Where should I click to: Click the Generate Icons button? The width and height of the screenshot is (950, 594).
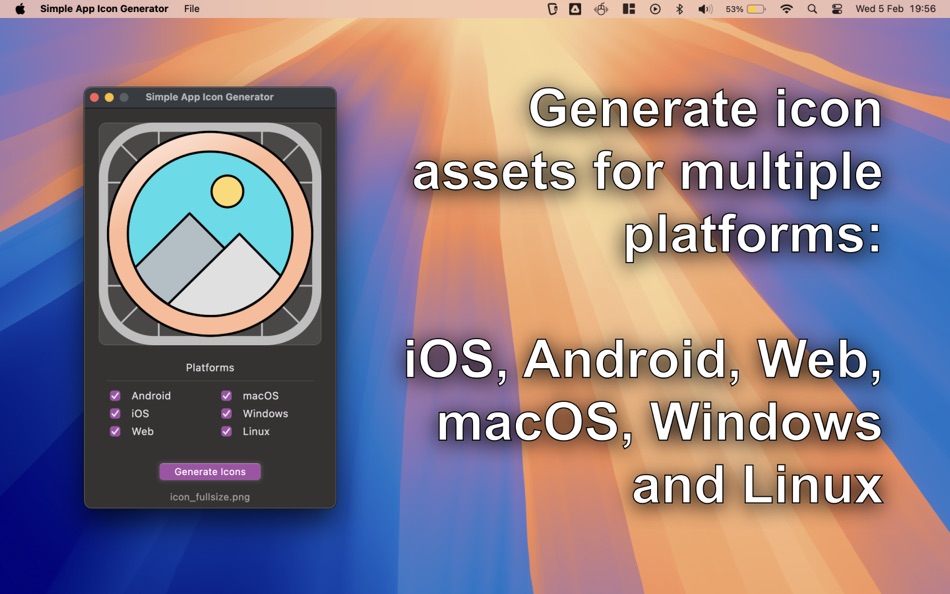(210, 472)
